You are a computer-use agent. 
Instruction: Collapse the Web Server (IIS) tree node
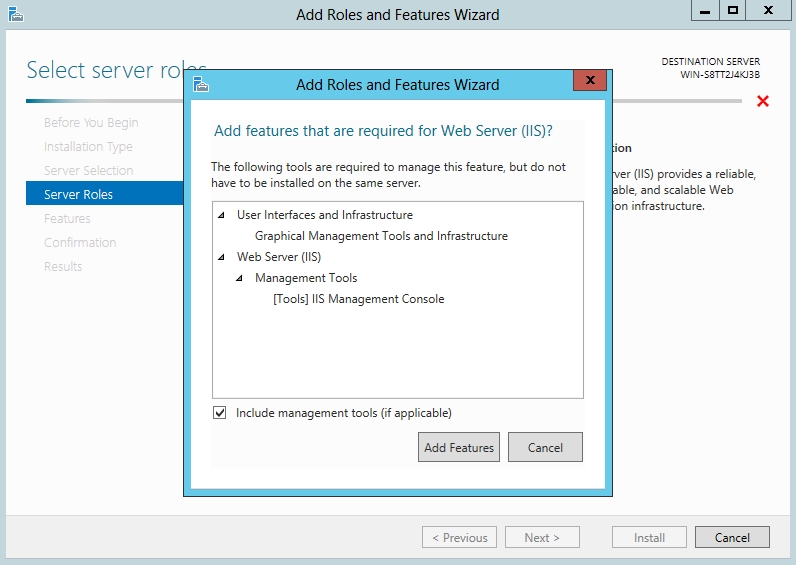click(221, 257)
